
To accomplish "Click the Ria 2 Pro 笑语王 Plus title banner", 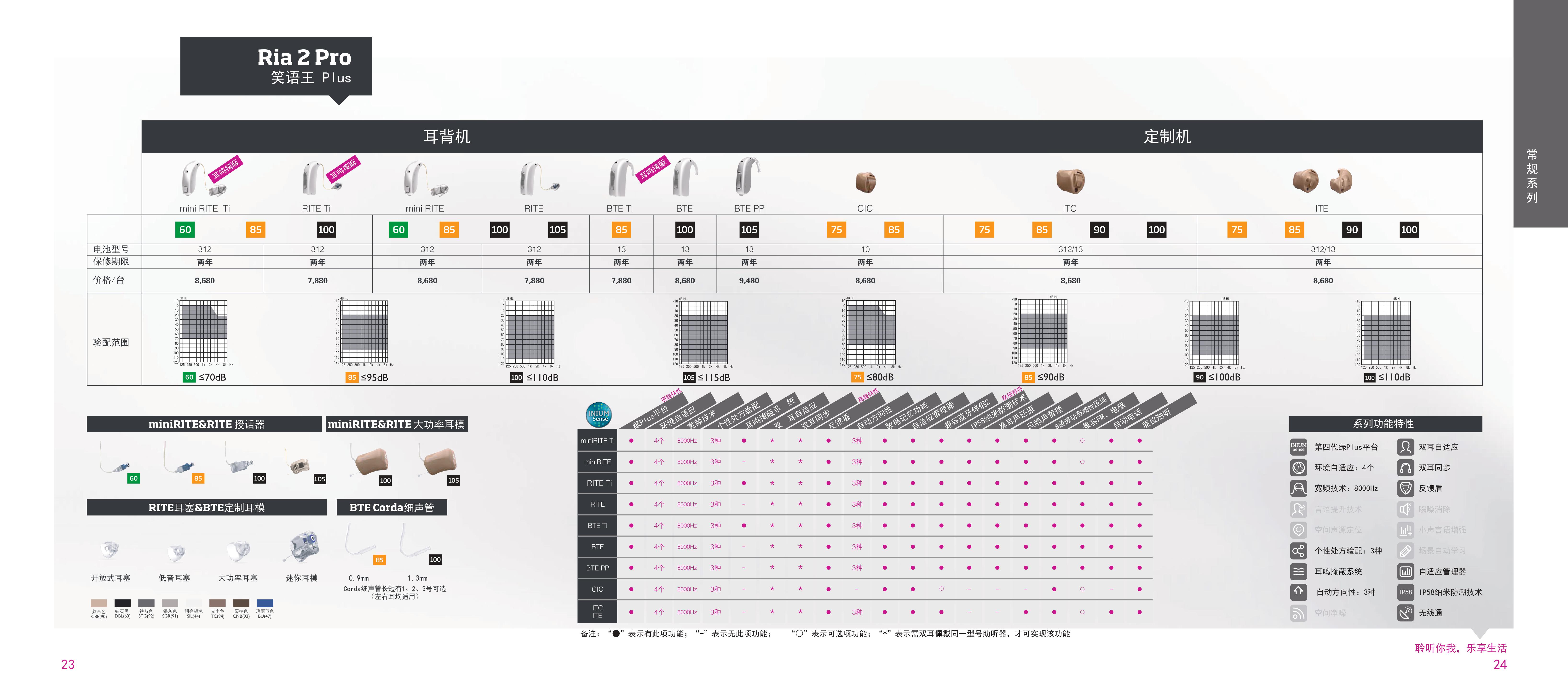I will tap(276, 66).
